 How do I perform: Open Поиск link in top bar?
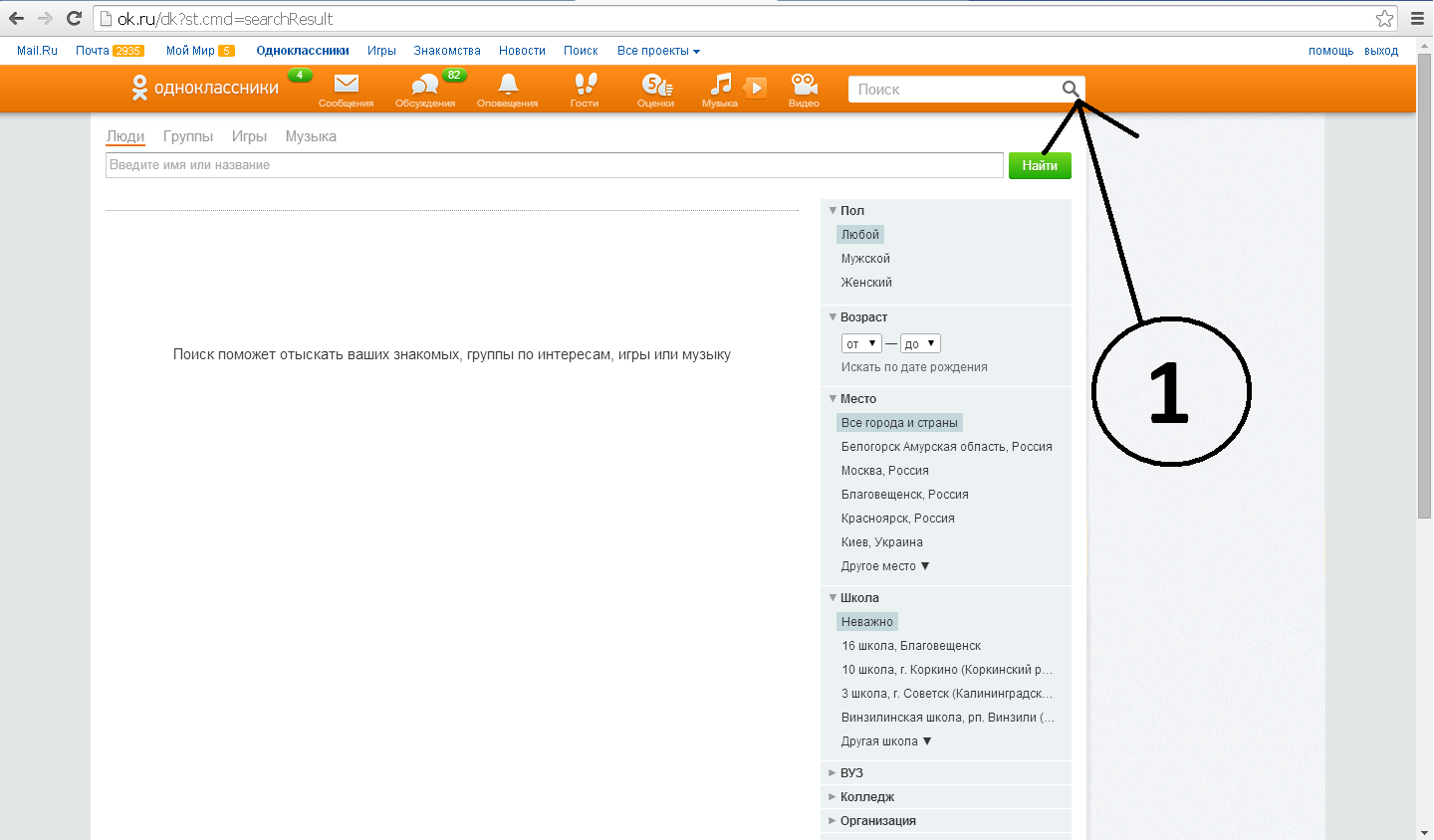click(581, 51)
